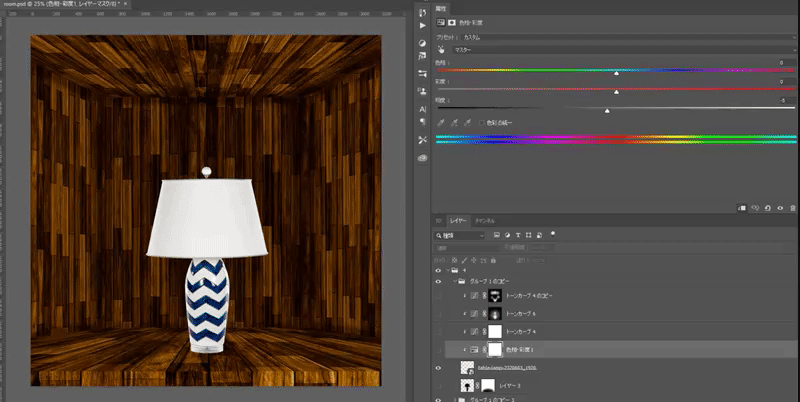The height and width of the screenshot is (402, 800).
Task: Open the Paragraph panel icon
Action: [422, 120]
